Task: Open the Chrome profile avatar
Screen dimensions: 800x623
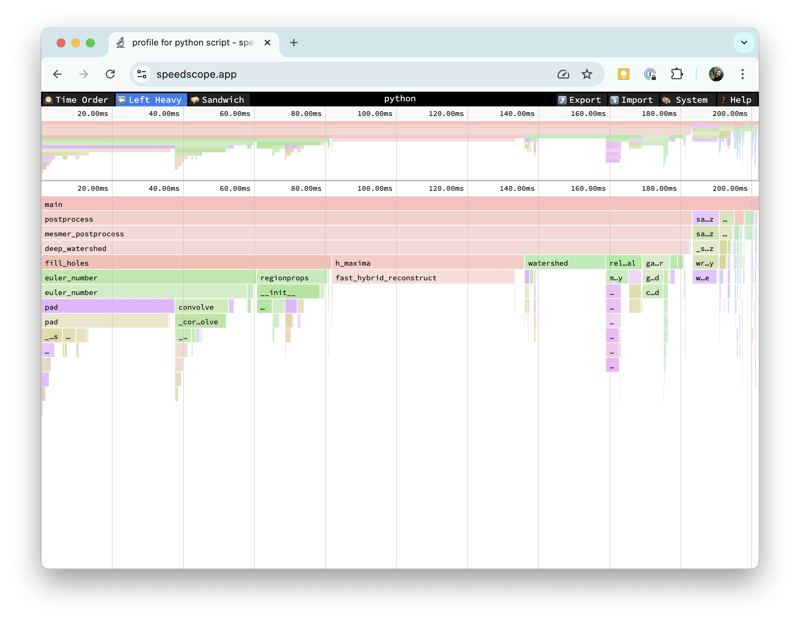Action: pos(716,74)
